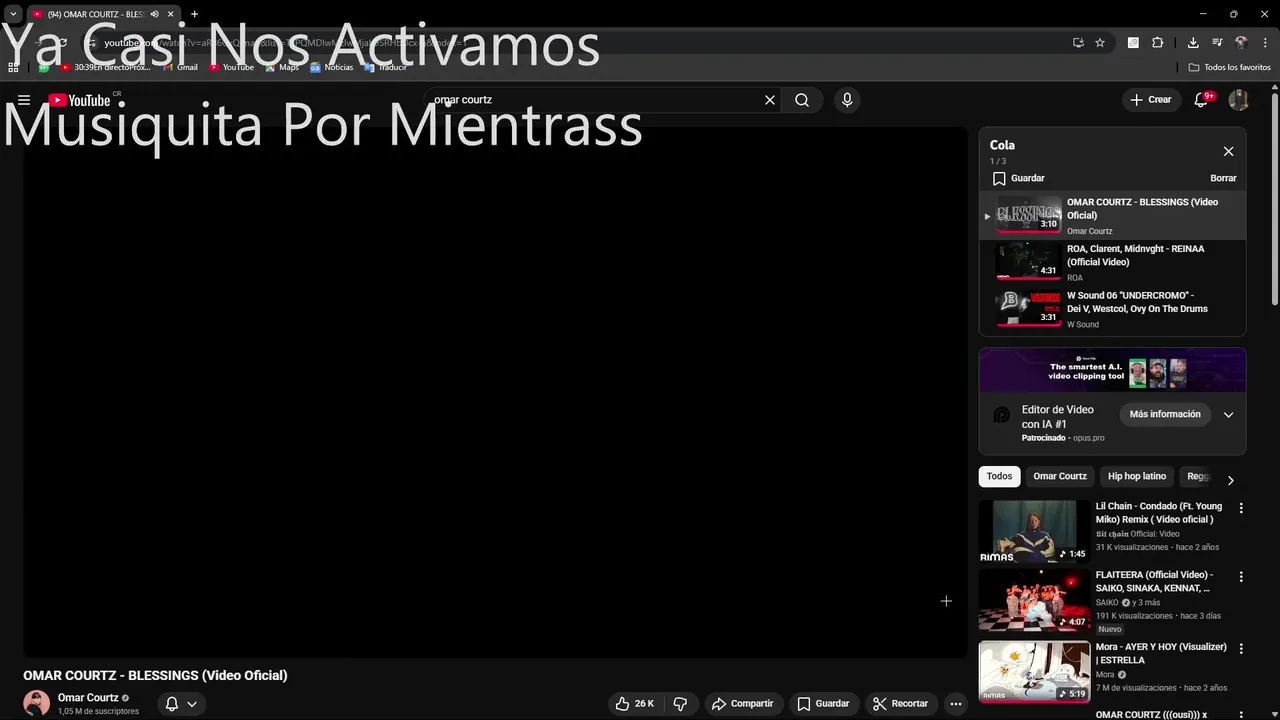
Task: Bookmark this page with the star
Action: [1100, 43]
